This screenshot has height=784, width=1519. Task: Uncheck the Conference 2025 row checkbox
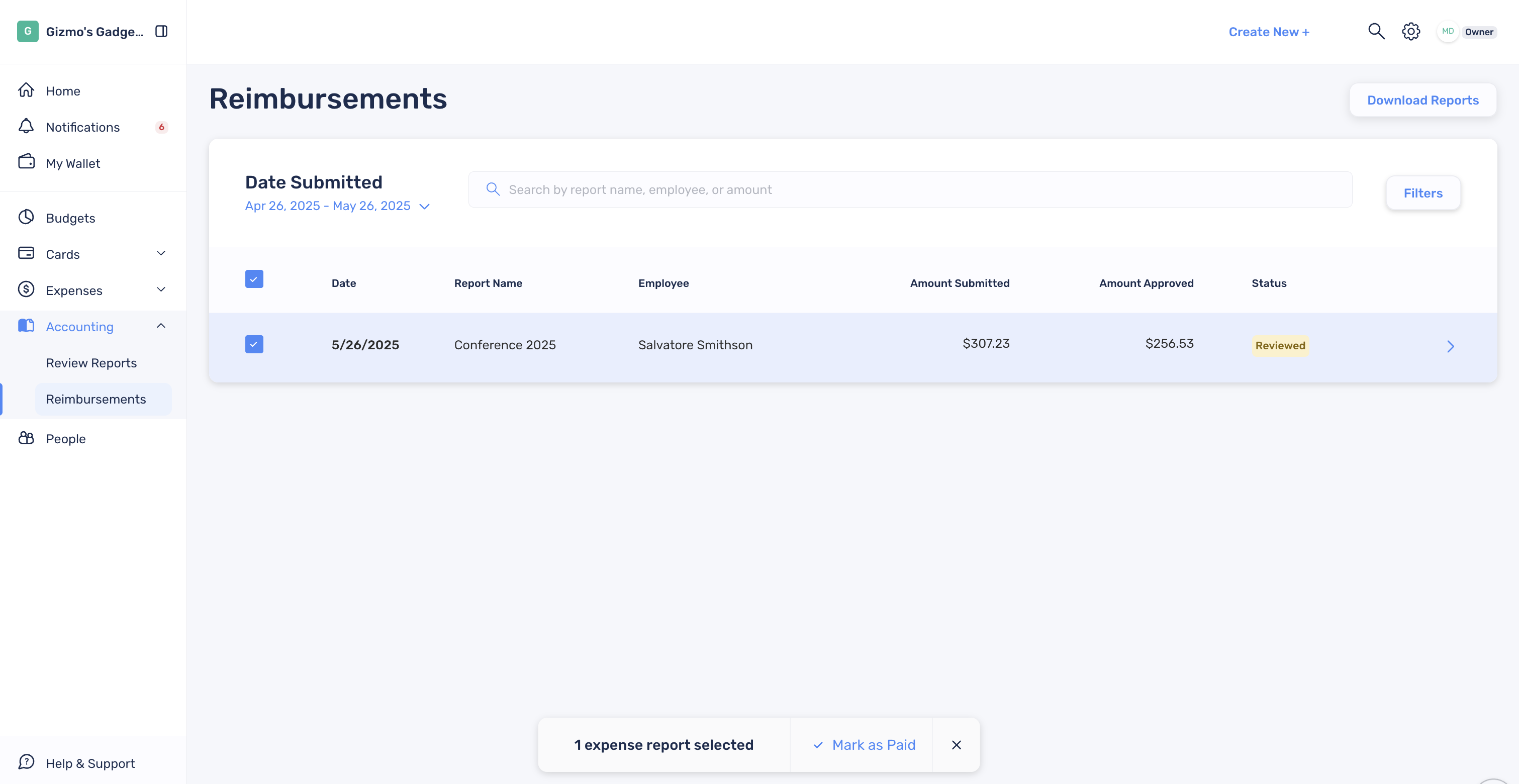tap(254, 344)
